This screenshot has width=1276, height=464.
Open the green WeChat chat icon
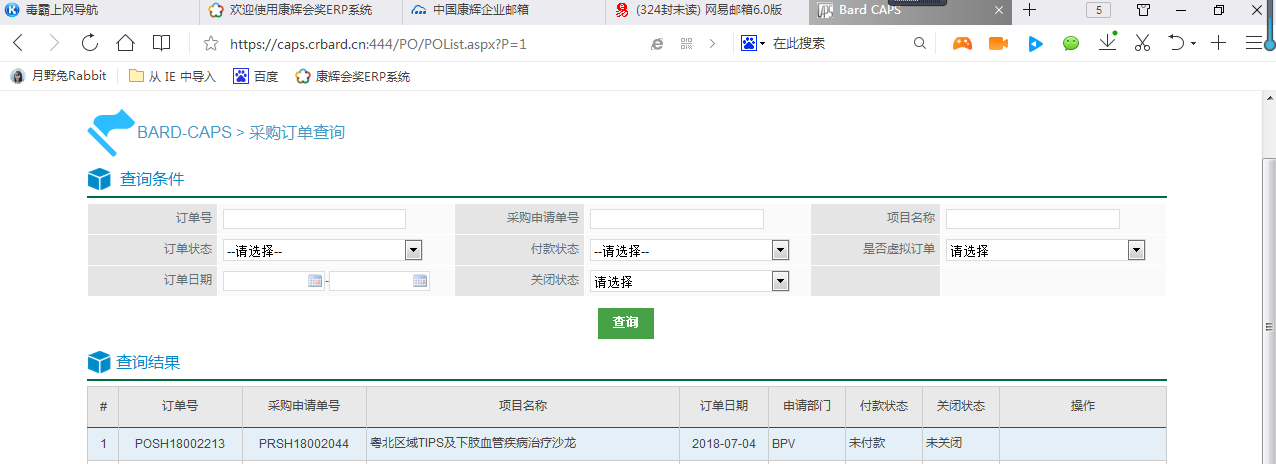coord(1071,44)
